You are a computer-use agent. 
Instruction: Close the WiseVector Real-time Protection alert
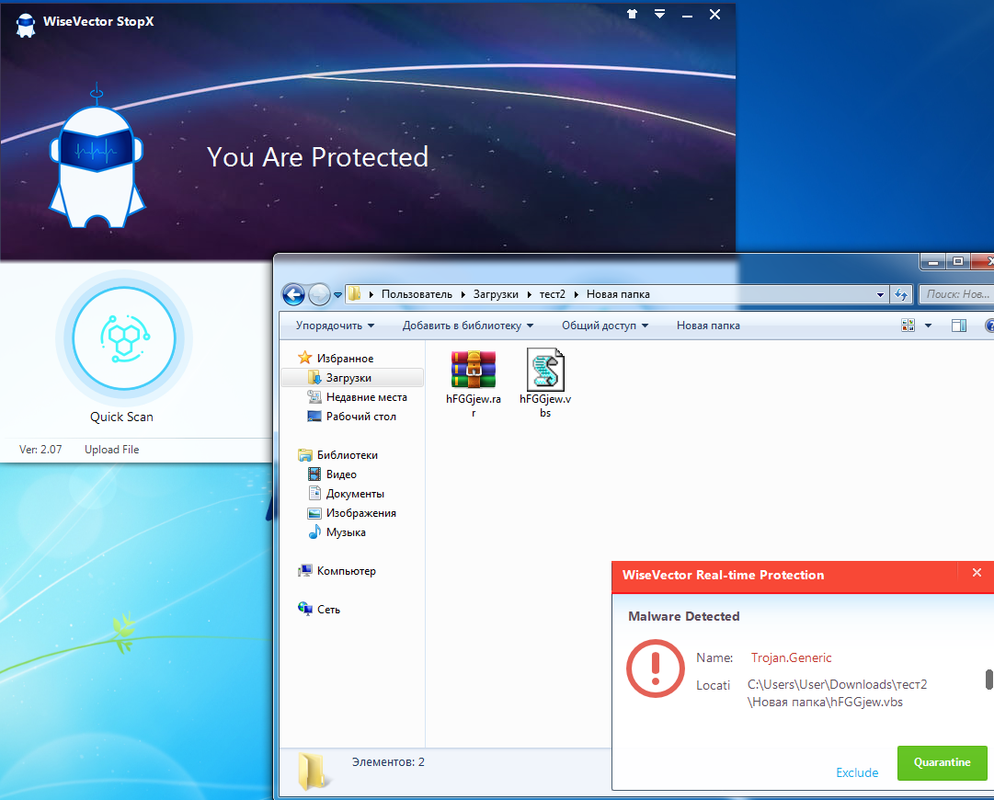pyautogui.click(x=977, y=573)
